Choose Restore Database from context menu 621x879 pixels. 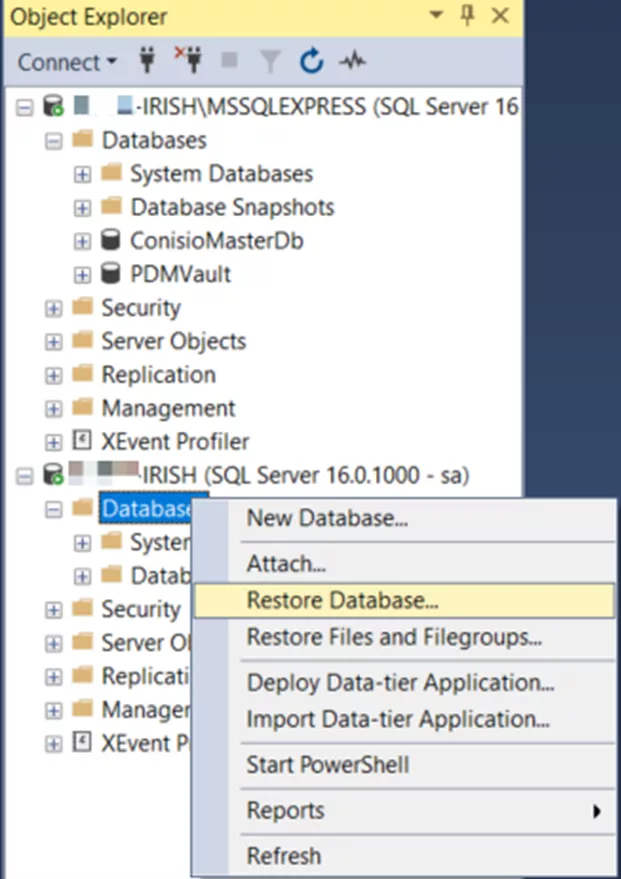(x=342, y=601)
